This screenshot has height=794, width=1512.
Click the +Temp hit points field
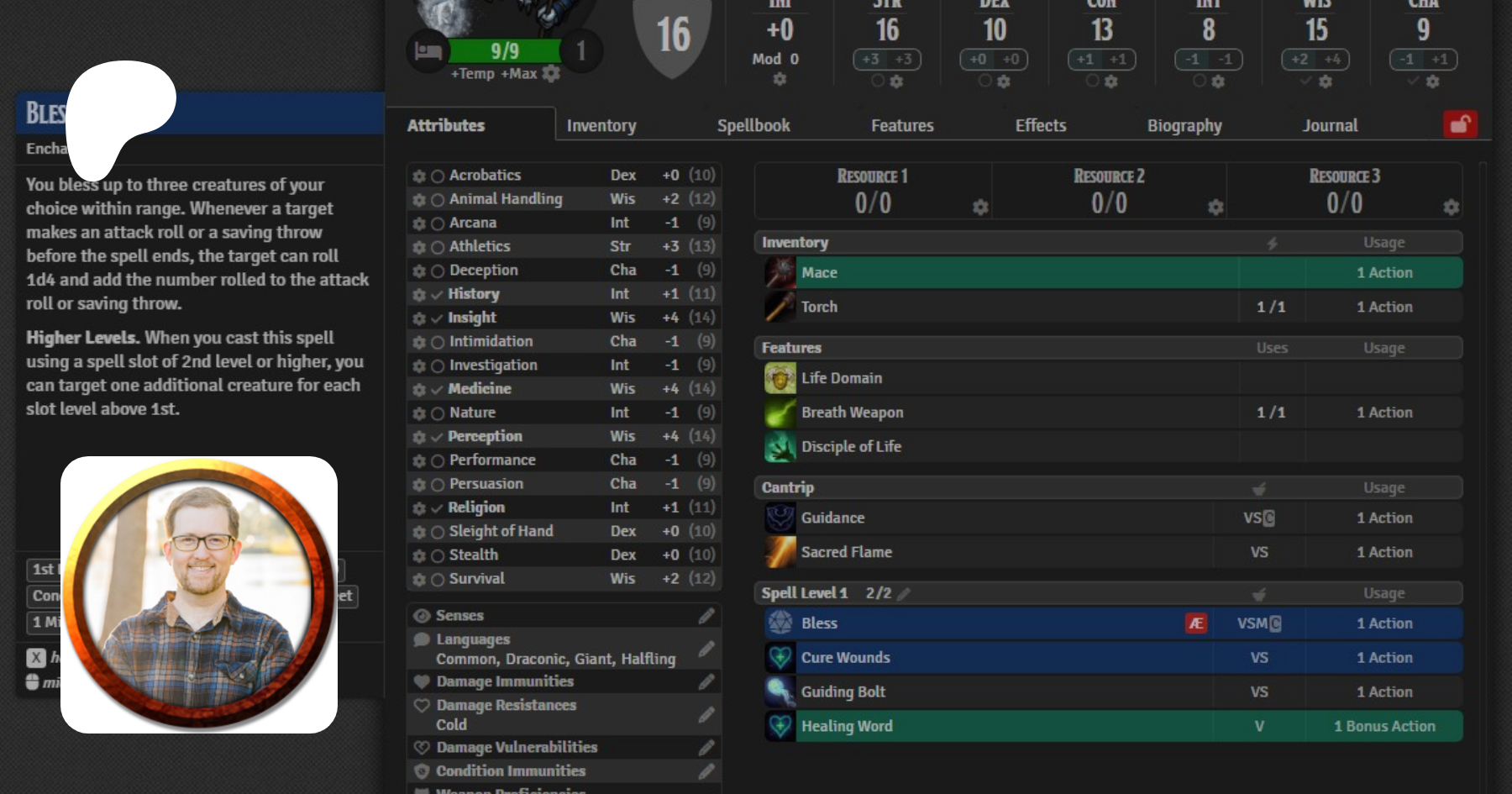tap(472, 74)
